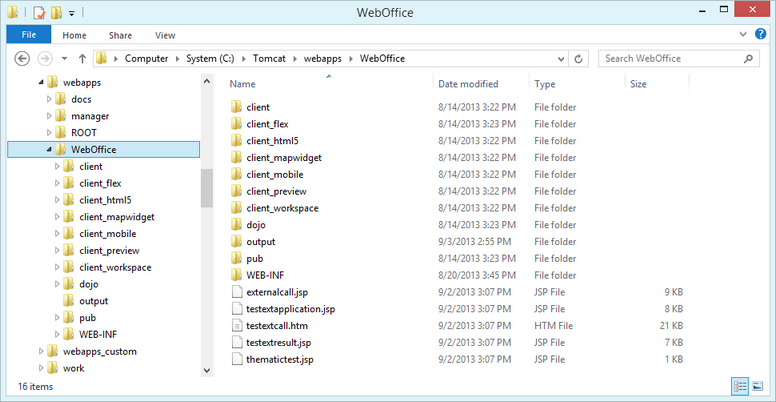
Task: Click the navigation pane scroll up arrow
Action: 207,82
